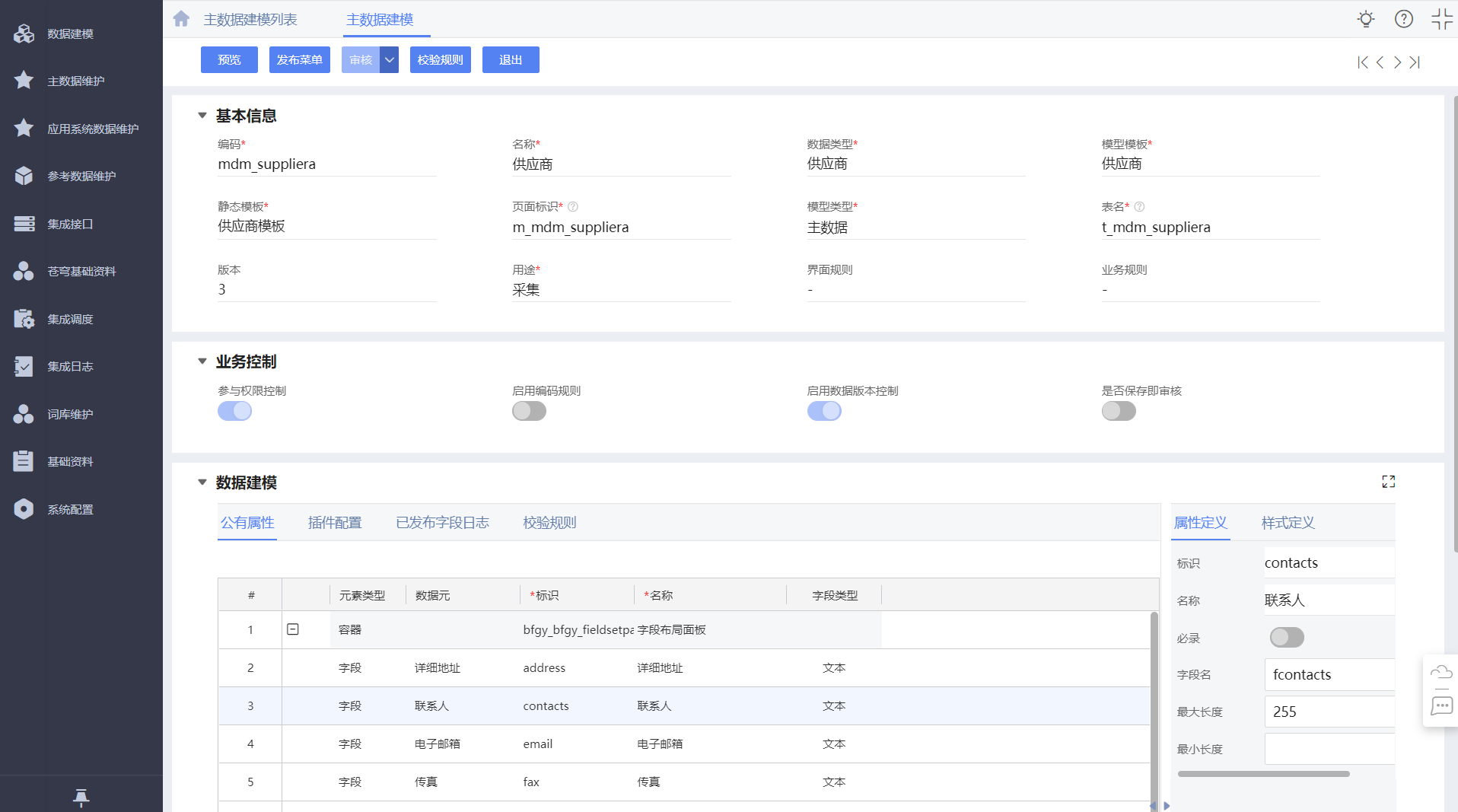Image resolution: width=1458 pixels, height=812 pixels.
Task: Click the 页面标识 help tooltip icon
Action: click(x=573, y=207)
